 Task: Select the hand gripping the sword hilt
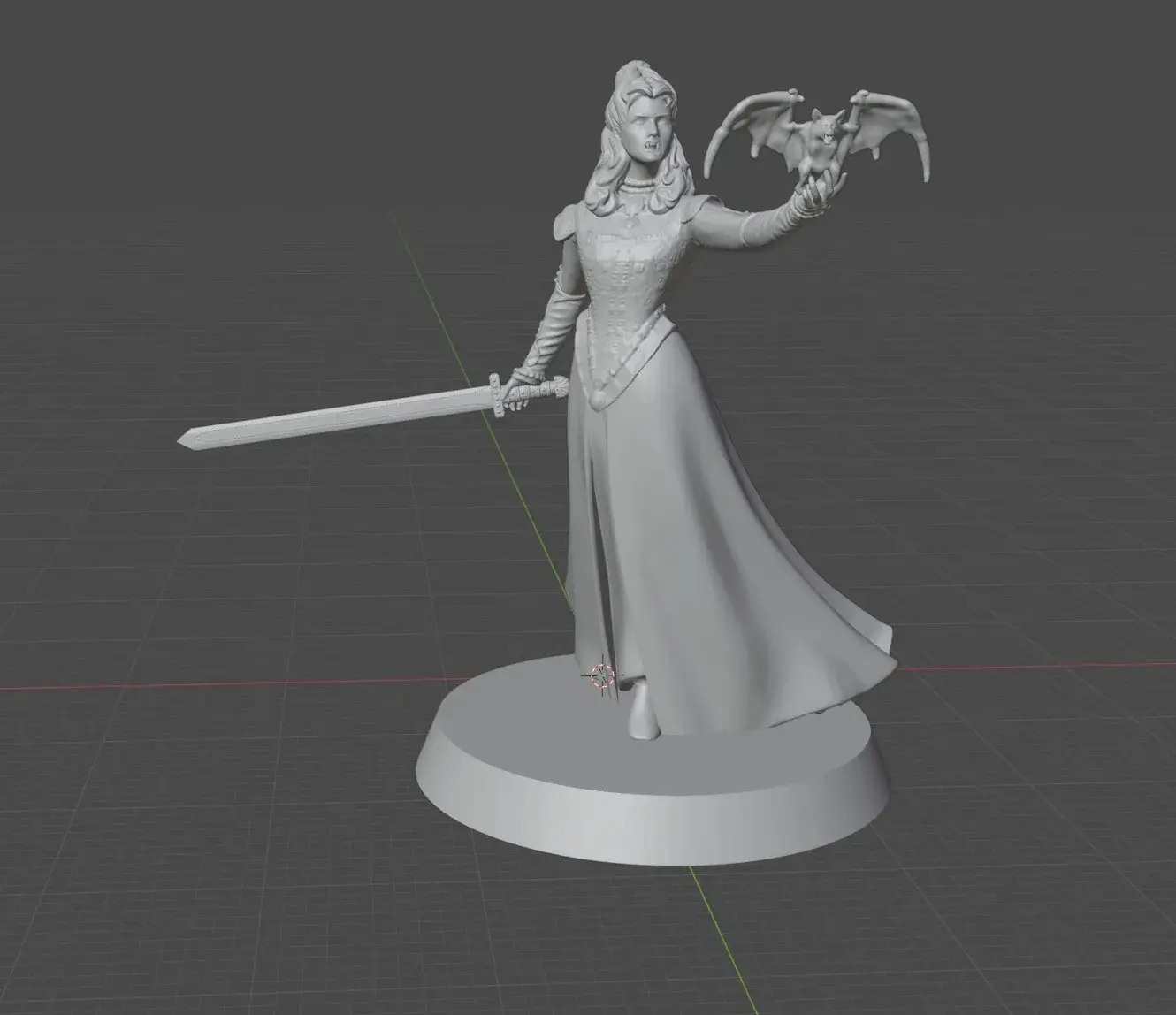coord(533,389)
